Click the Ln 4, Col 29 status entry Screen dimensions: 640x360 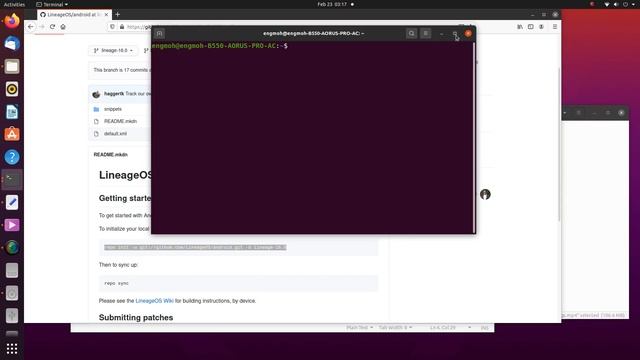[442, 327]
